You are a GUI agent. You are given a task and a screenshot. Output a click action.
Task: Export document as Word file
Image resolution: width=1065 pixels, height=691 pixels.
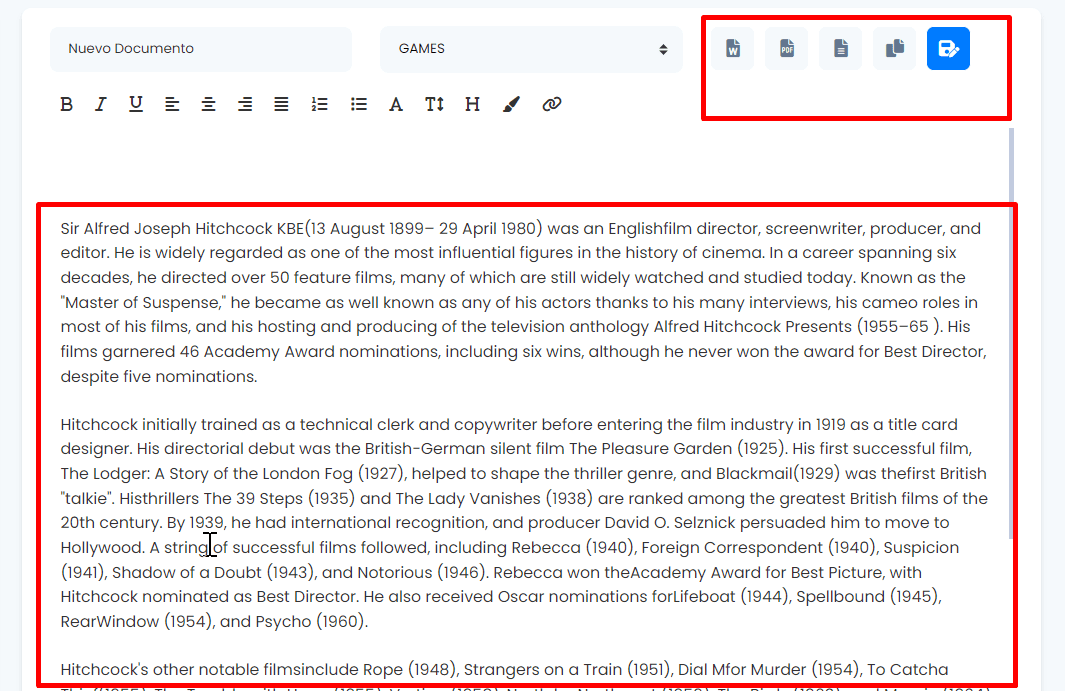[x=733, y=49]
